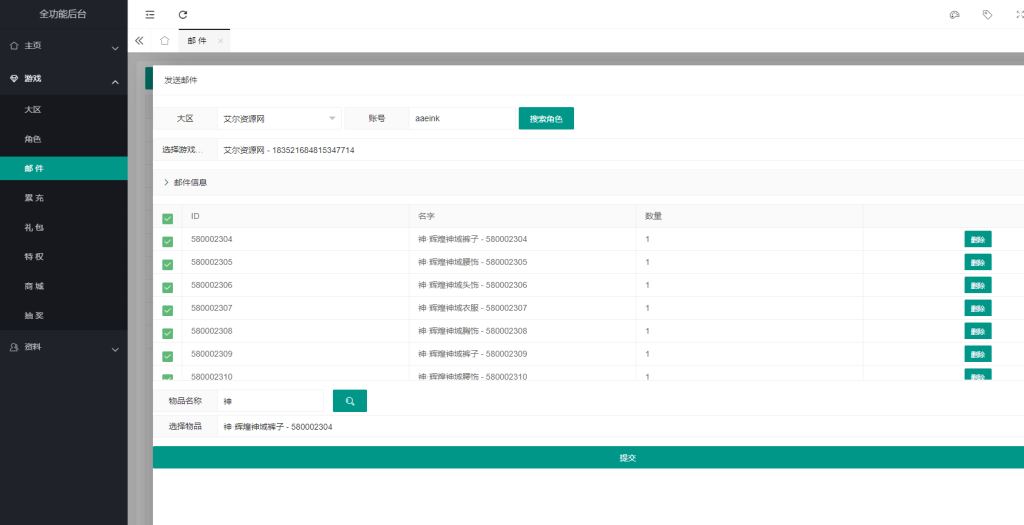This screenshot has width=1024, height=525.
Task: Click the 账号 input field containing aaeink
Action: pos(461,119)
